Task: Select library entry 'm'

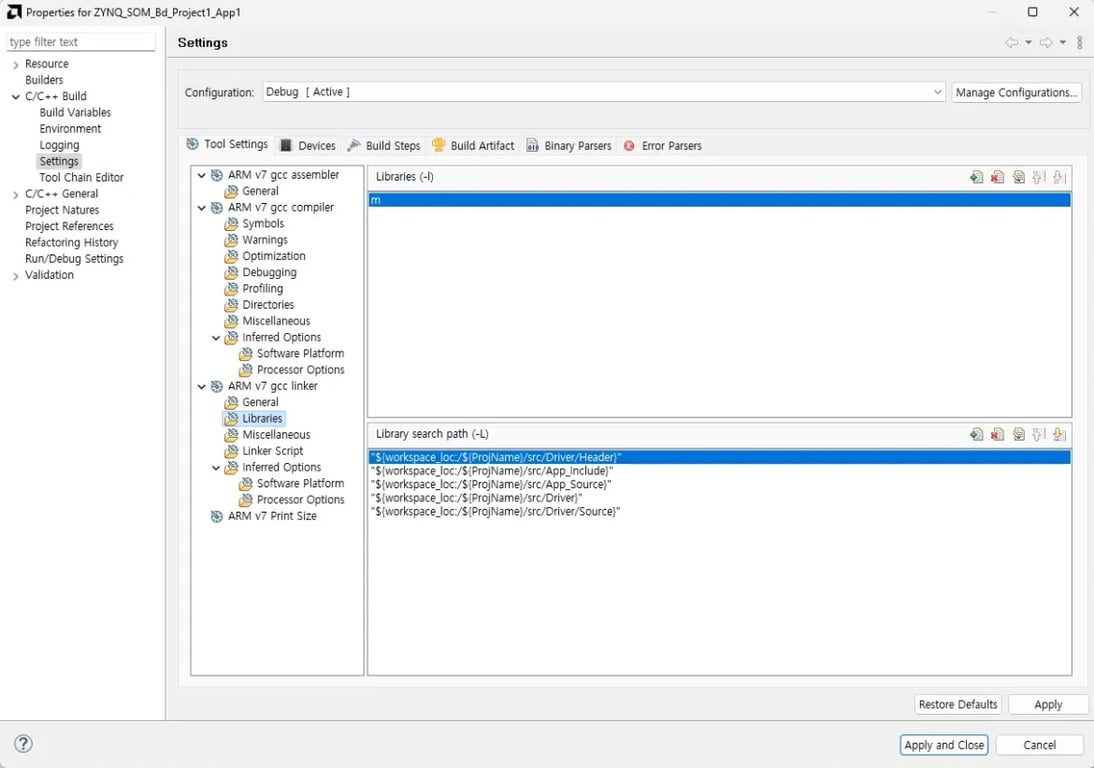Action: (719, 200)
